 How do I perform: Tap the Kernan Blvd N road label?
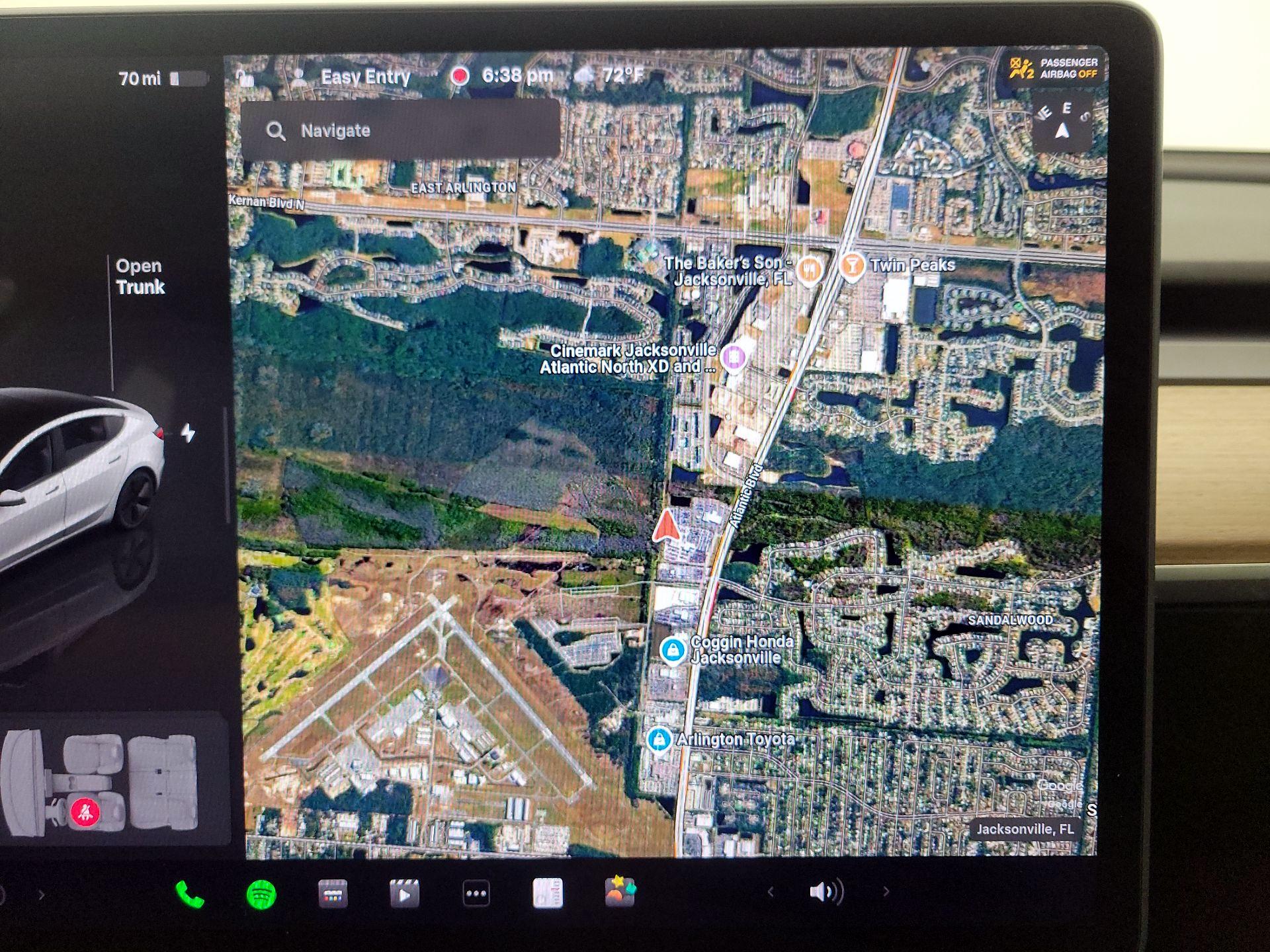(267, 202)
